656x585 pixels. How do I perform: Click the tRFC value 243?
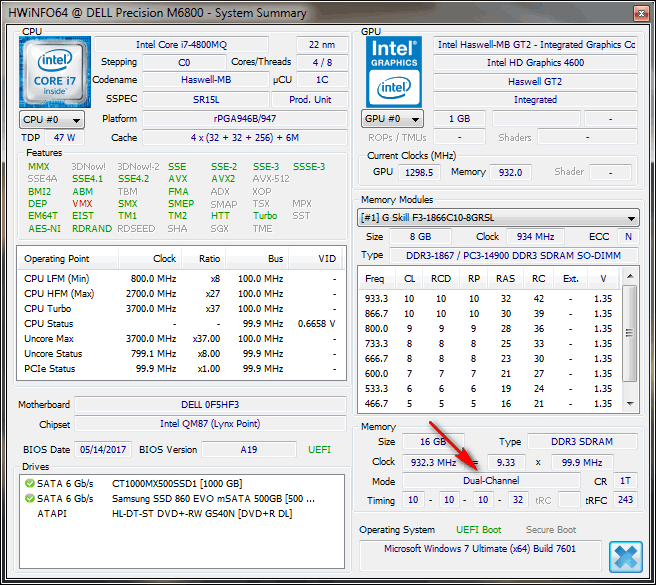625,500
